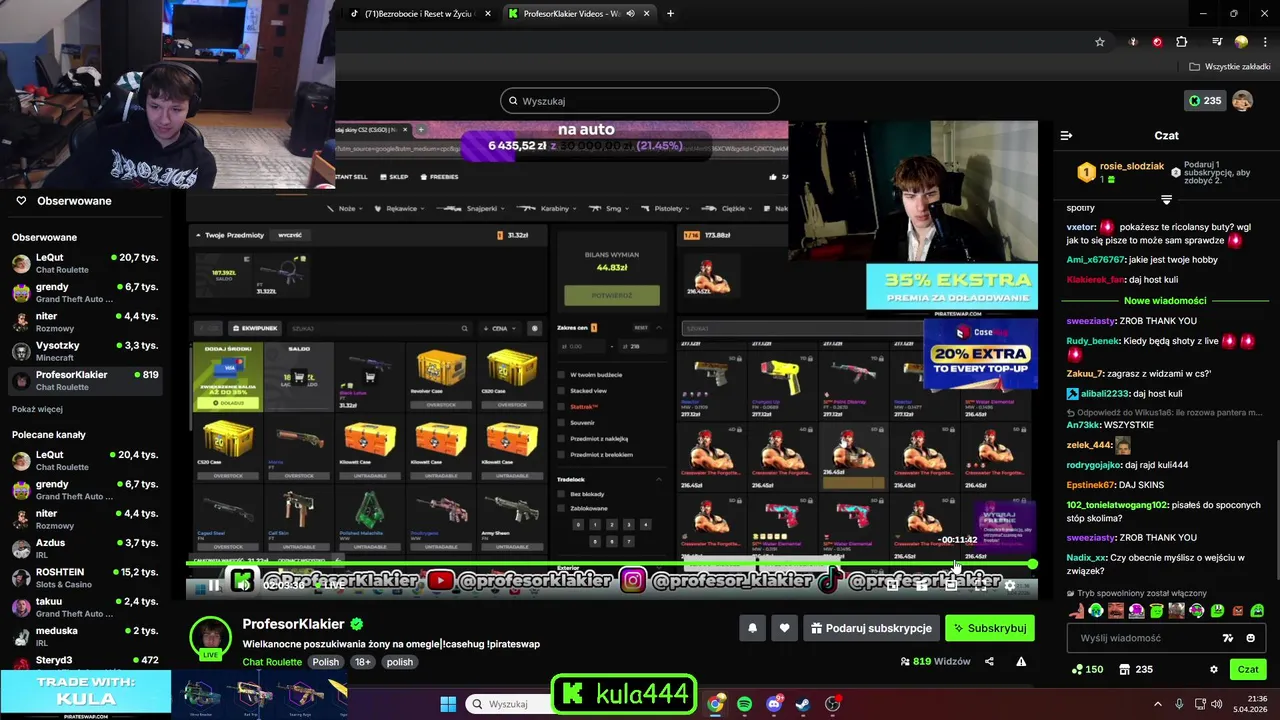Click the notification bell icon under the stream
Viewport: 1280px width, 720px height.
pyautogui.click(x=752, y=628)
